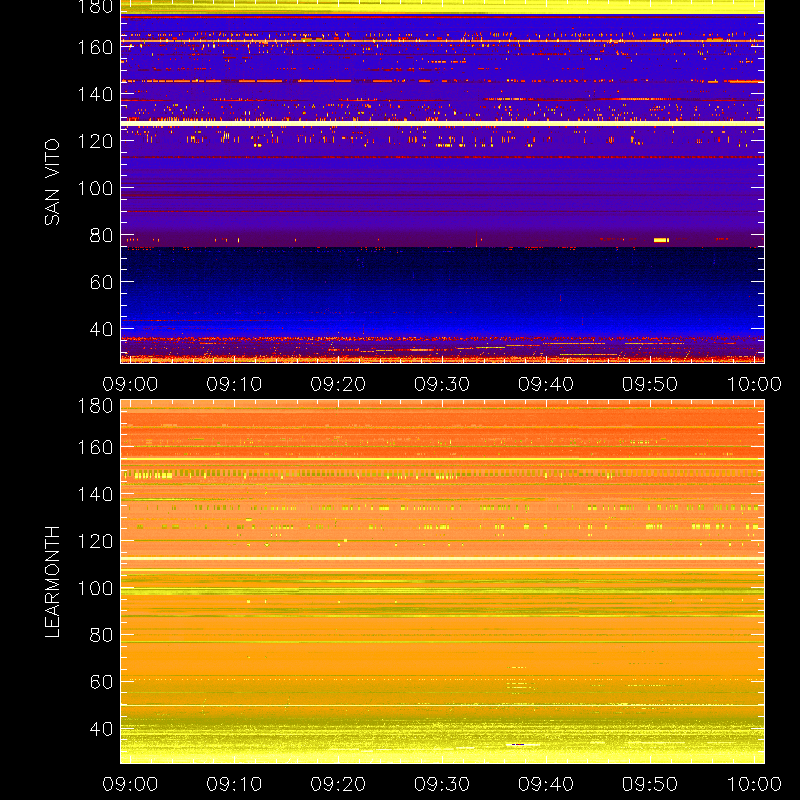
Task: Click 09:20 time label below San Vito plot
Action: click(x=338, y=384)
